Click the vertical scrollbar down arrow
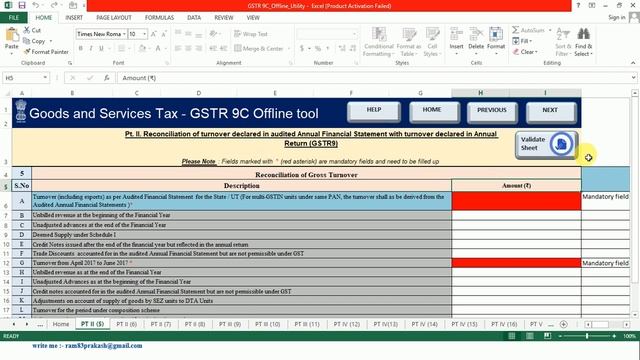640x360 pixels. click(x=635, y=315)
